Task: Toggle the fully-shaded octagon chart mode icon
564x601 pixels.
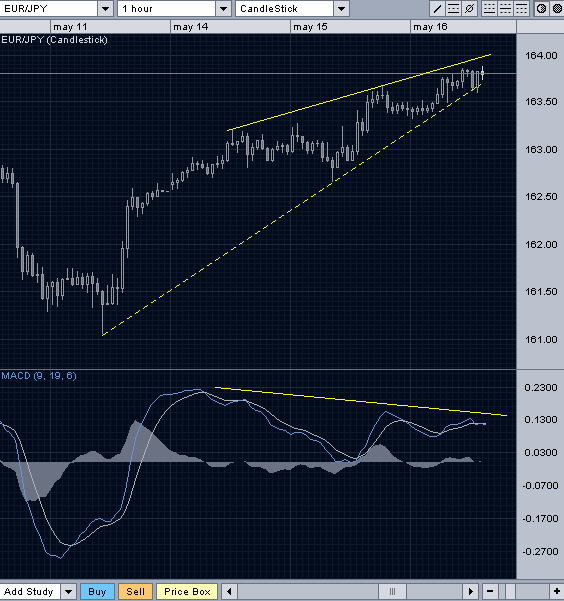Action: 557,8
